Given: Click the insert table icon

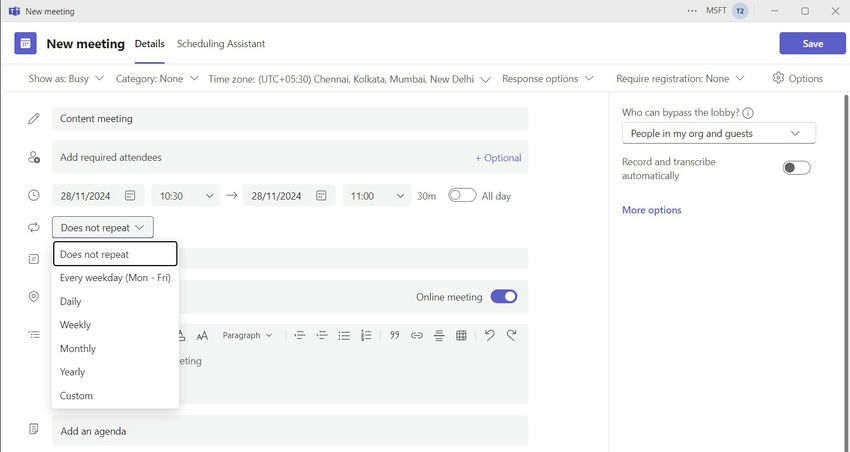Looking at the screenshot, I should click(x=461, y=336).
